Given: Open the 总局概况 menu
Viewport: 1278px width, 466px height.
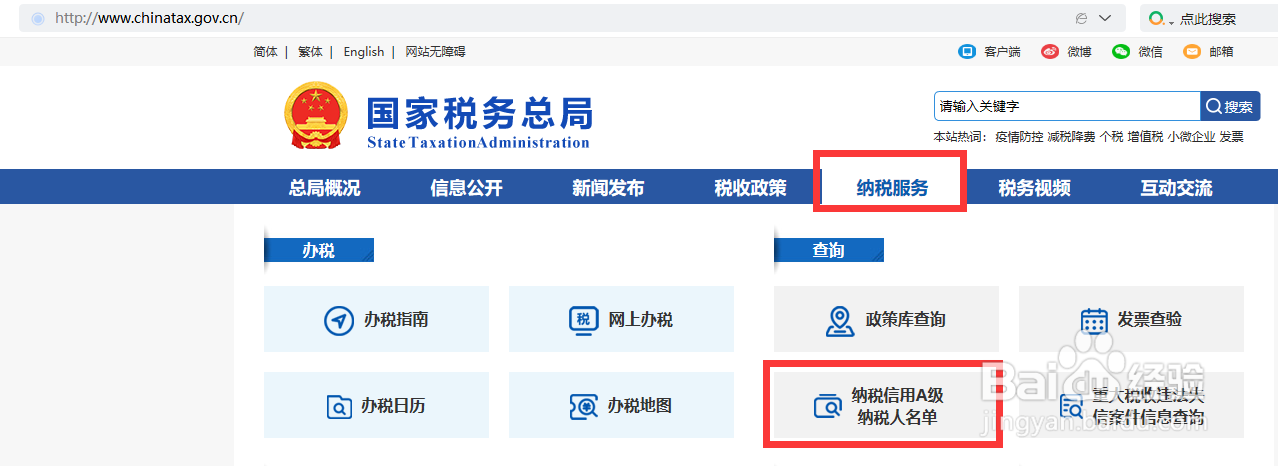Looking at the screenshot, I should 325,188.
